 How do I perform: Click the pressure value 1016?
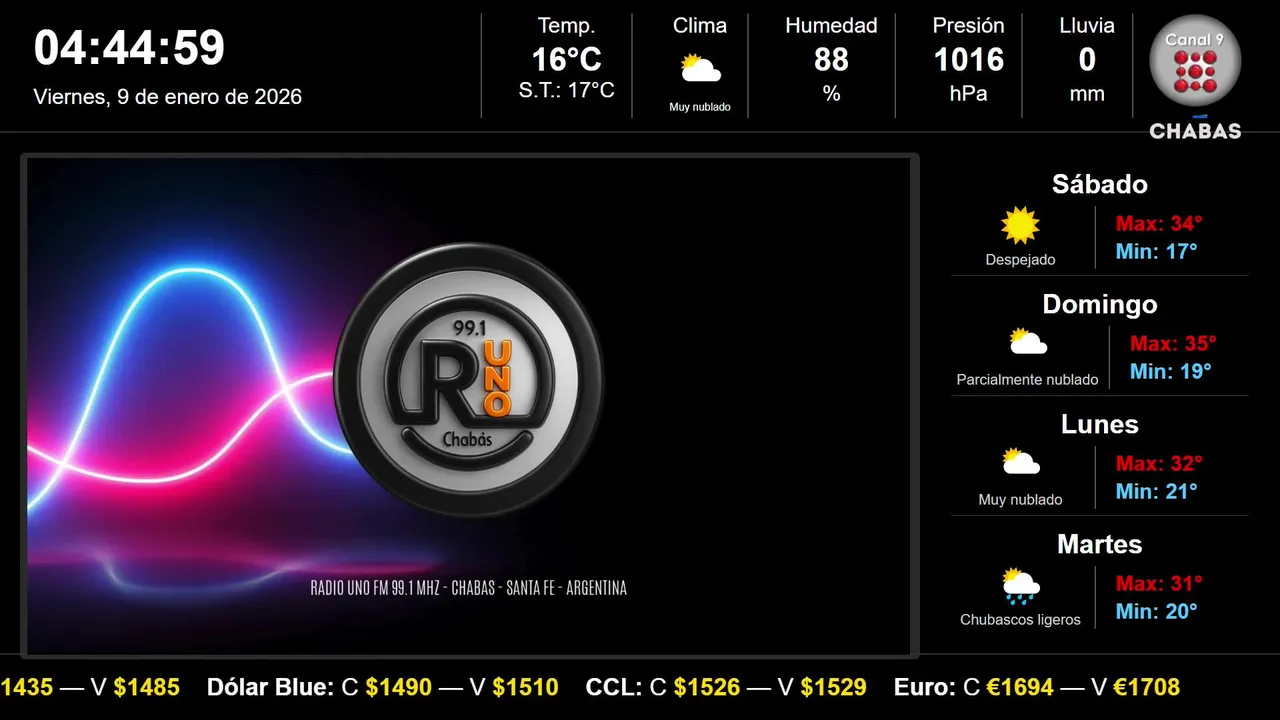(x=968, y=60)
